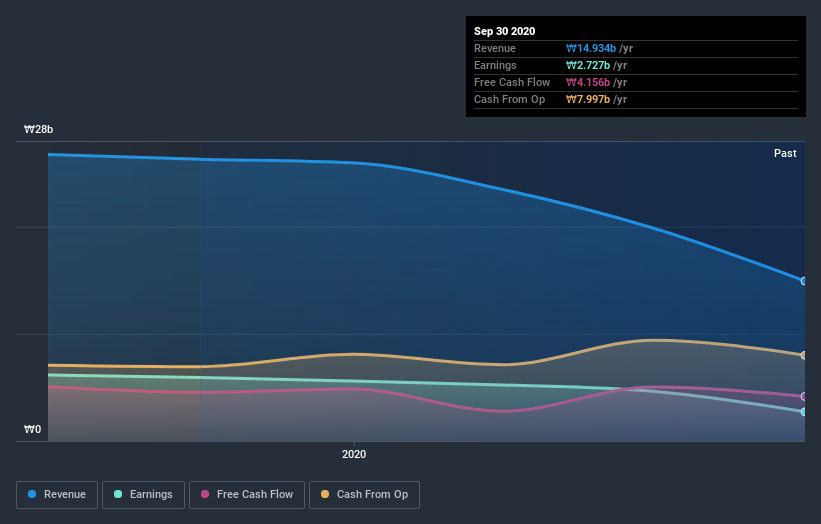Select the ₩4.156b free cash flow value
The image size is (821, 524).
[587, 82]
